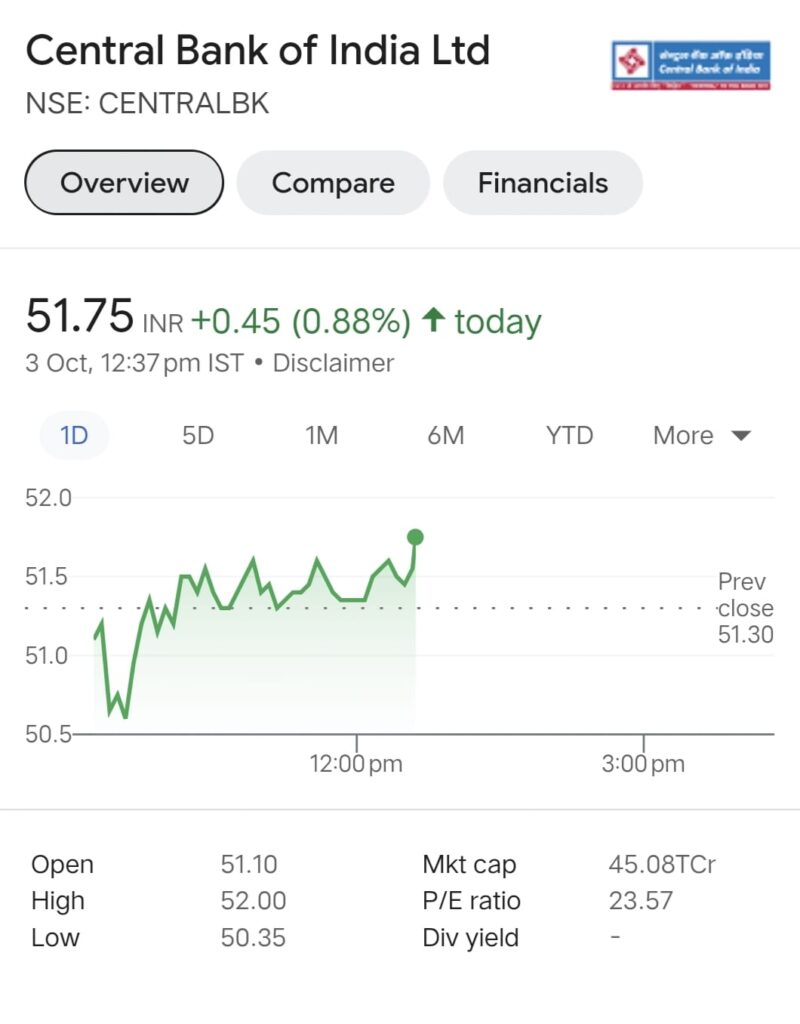
Task: Select the YTD chart range
Action: [569, 436]
